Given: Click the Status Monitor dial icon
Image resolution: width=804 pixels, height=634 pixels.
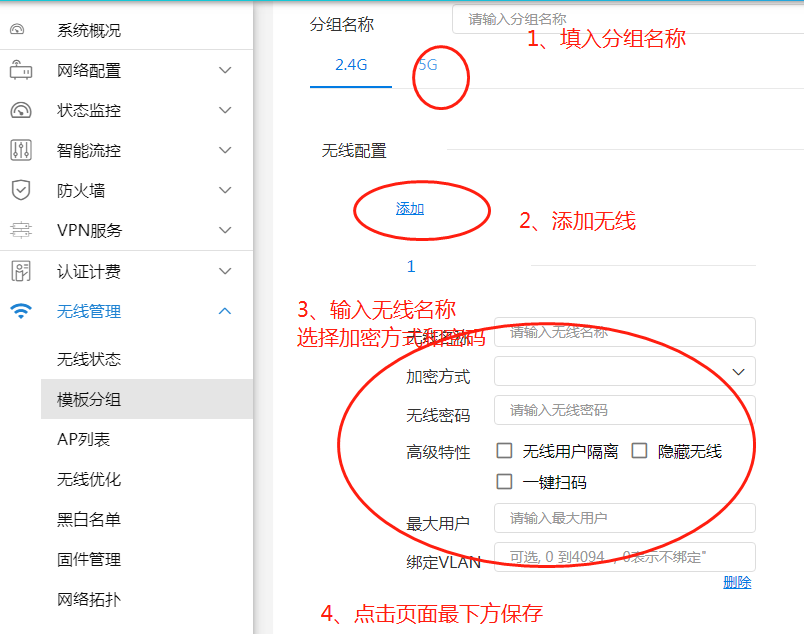Looking at the screenshot, I should (20, 110).
